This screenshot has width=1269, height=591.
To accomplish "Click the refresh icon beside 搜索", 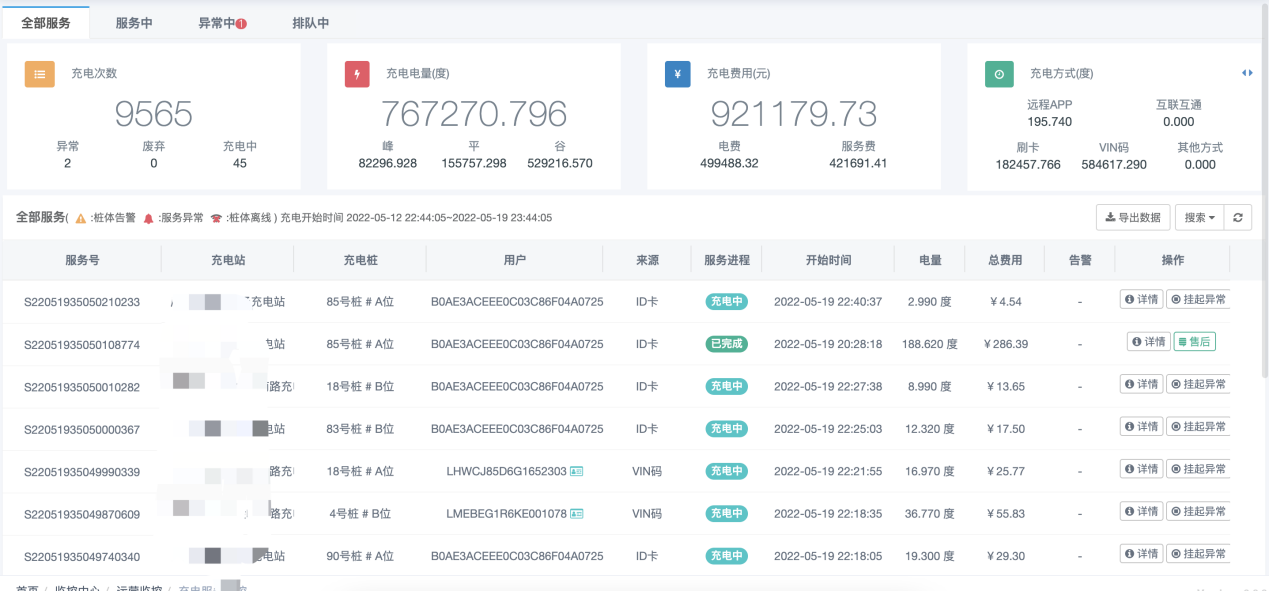I will click(1238, 218).
